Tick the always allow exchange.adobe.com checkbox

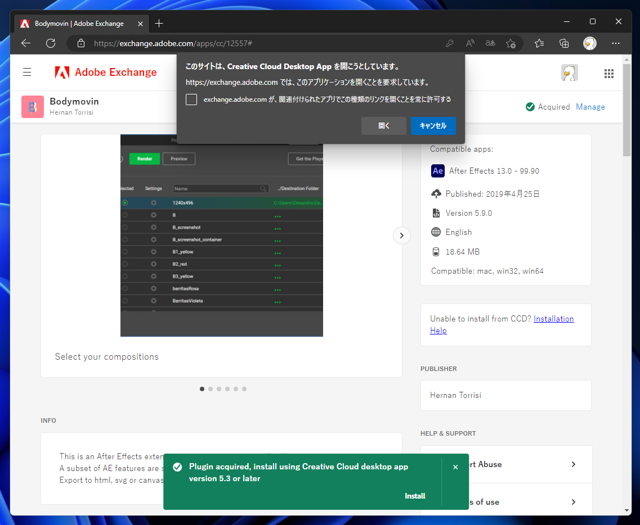(191, 100)
